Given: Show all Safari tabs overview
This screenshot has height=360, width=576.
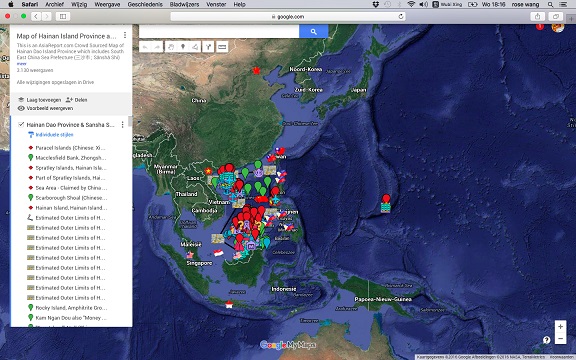Looking at the screenshot, I should click(x=555, y=16).
